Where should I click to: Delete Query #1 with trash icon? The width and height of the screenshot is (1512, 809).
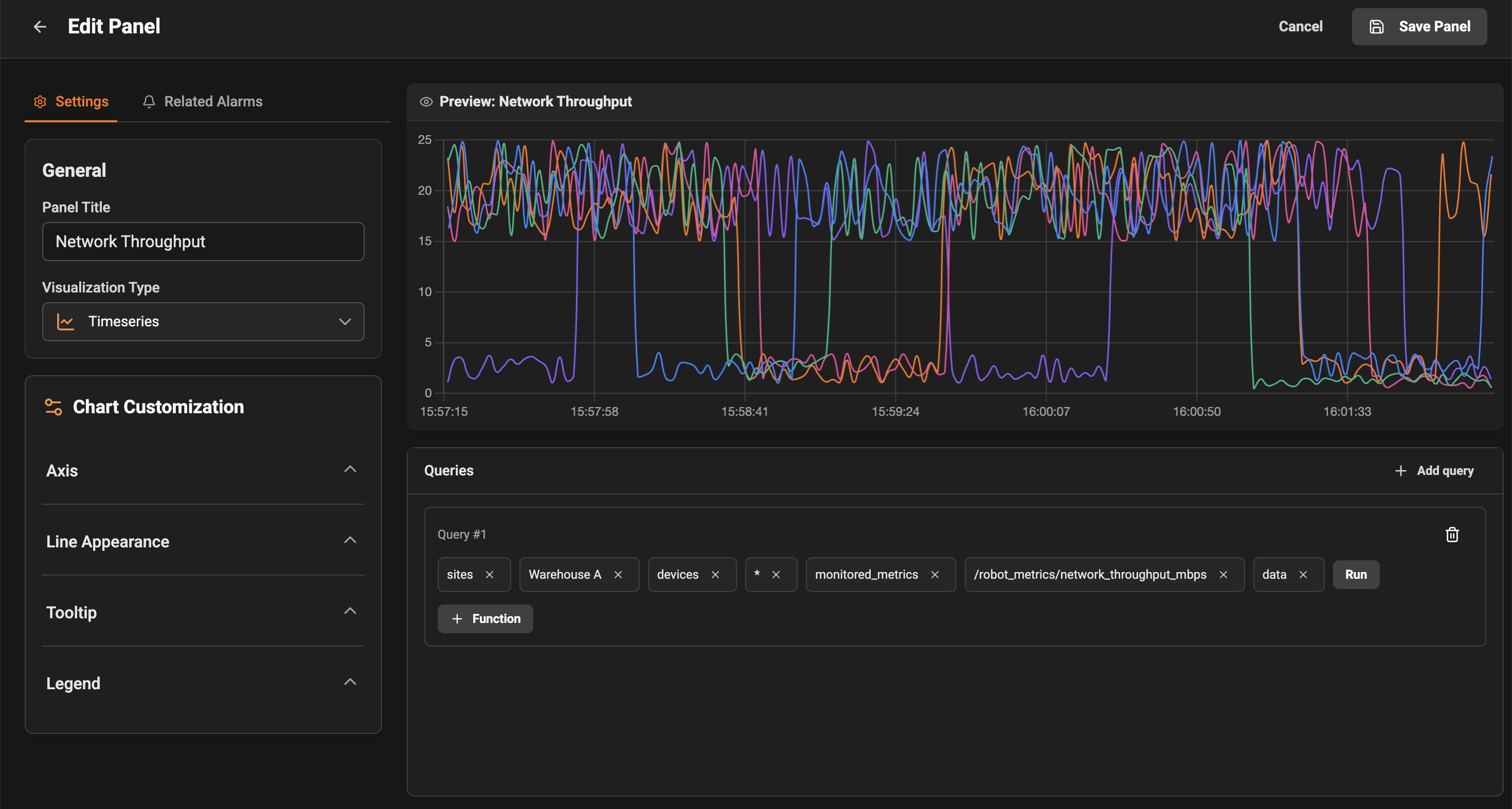click(x=1451, y=535)
